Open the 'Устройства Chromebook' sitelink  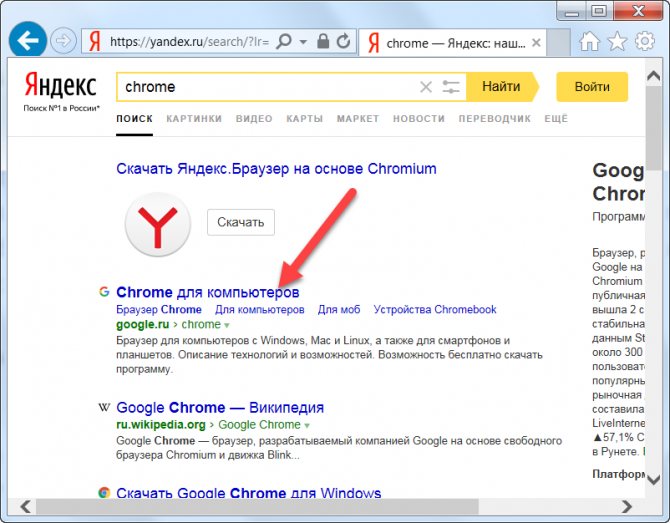[x=435, y=309]
